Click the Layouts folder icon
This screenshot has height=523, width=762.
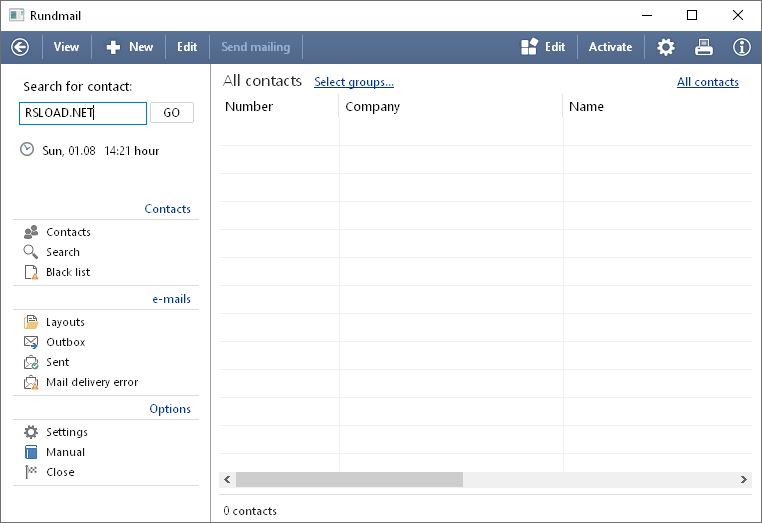(31, 322)
